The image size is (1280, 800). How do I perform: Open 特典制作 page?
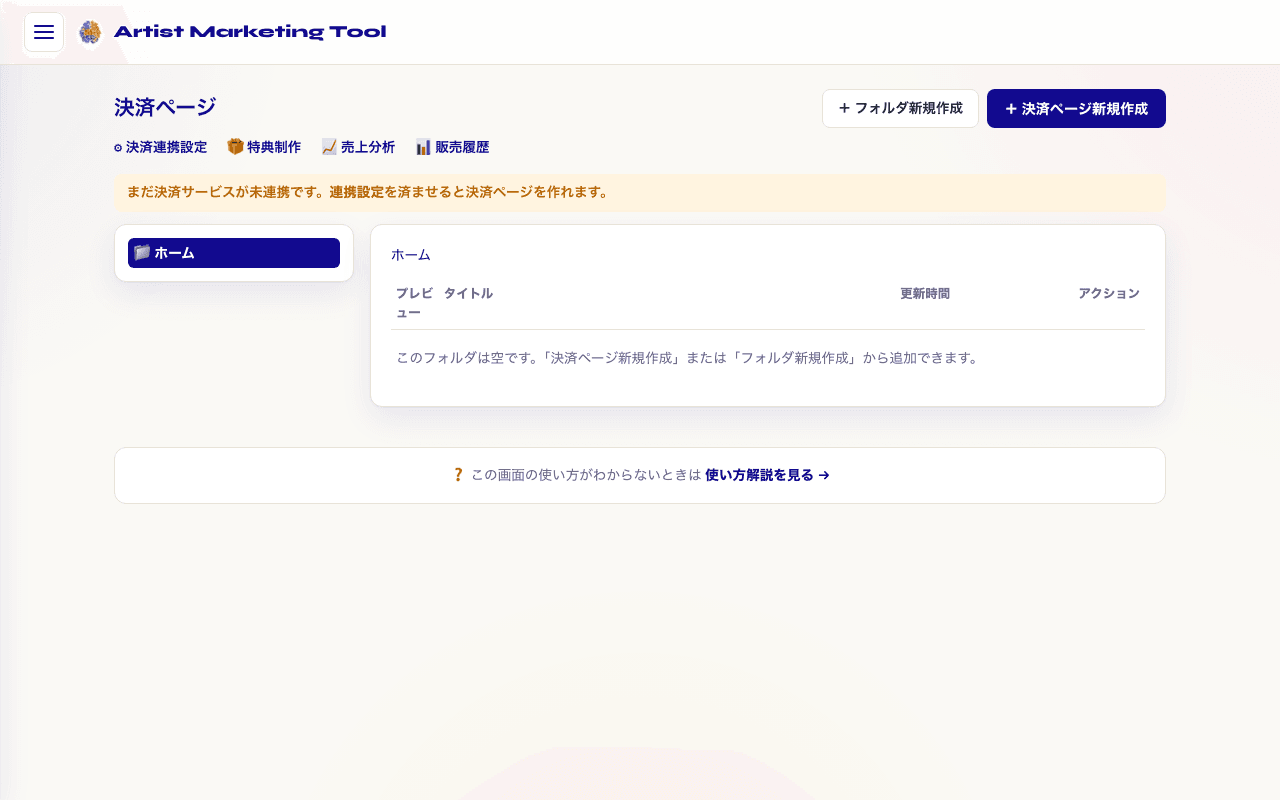click(x=264, y=147)
